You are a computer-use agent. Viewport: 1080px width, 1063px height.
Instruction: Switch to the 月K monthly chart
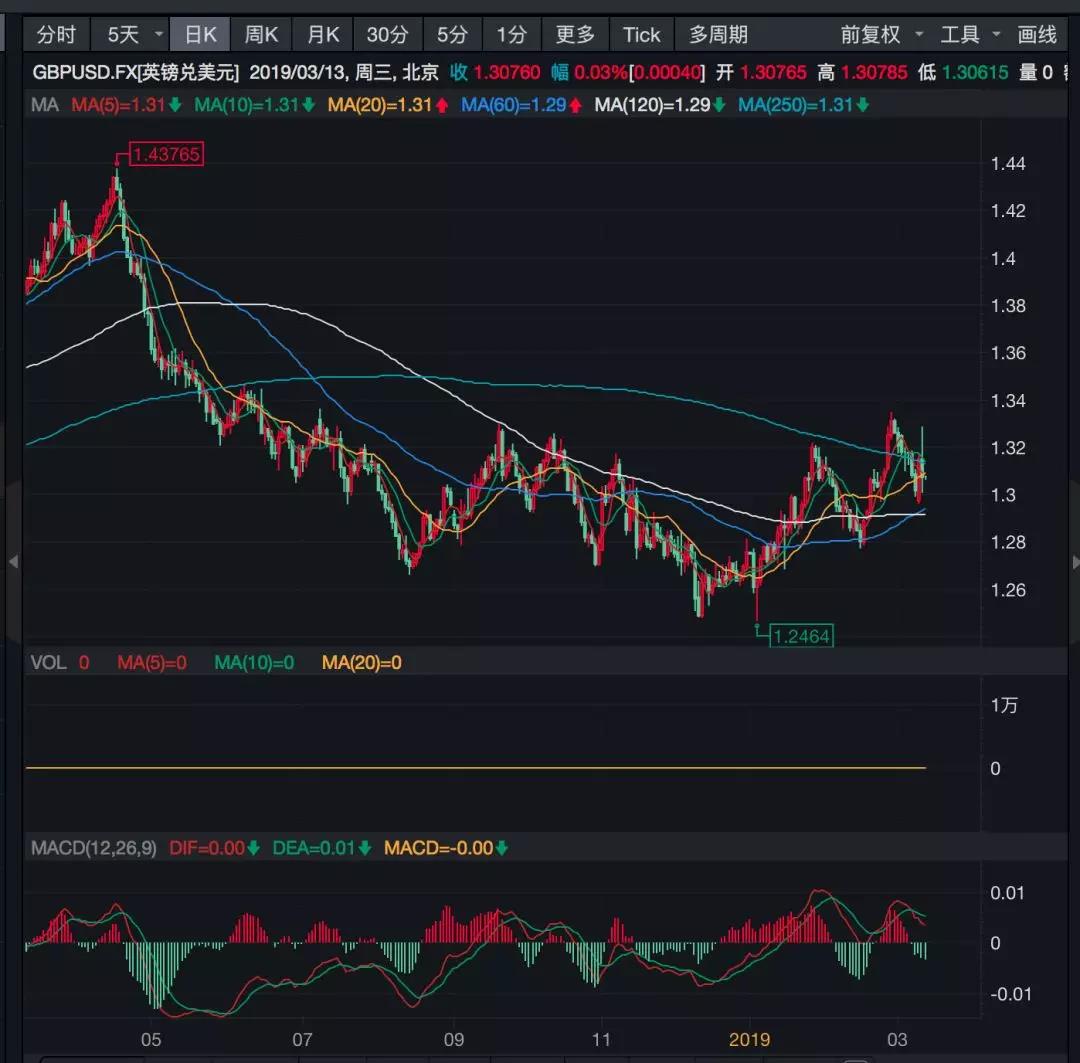pos(323,35)
